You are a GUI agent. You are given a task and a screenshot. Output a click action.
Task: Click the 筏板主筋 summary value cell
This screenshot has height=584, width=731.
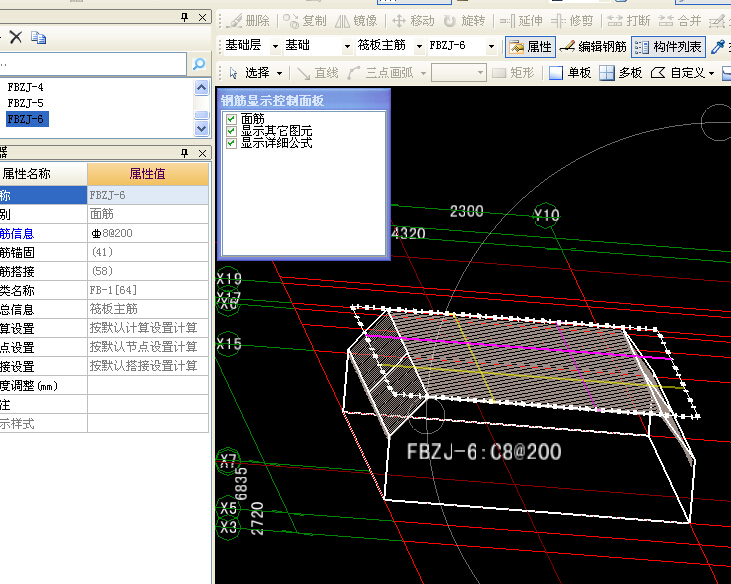click(x=148, y=309)
